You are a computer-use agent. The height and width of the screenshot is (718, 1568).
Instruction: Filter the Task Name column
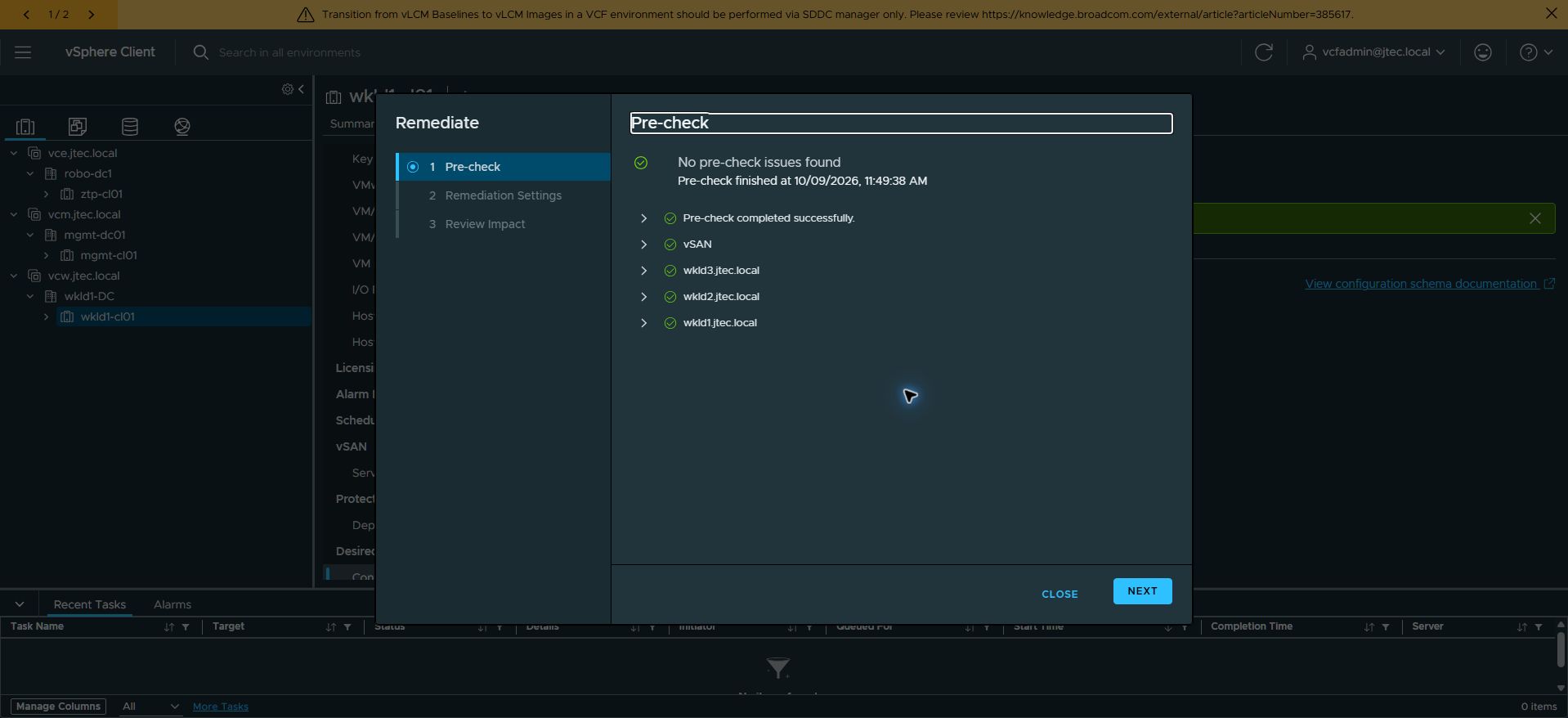pos(186,627)
